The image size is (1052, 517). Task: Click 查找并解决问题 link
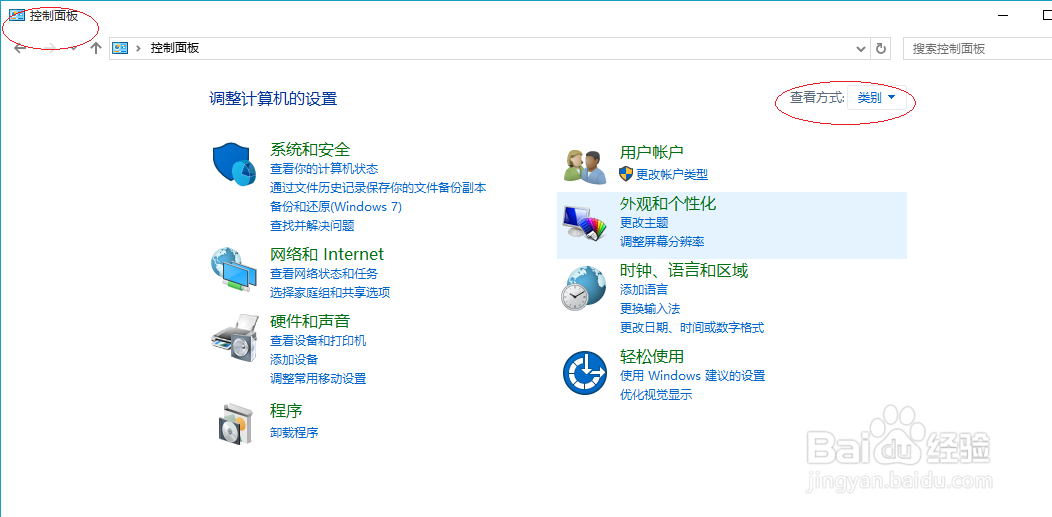coord(312,226)
